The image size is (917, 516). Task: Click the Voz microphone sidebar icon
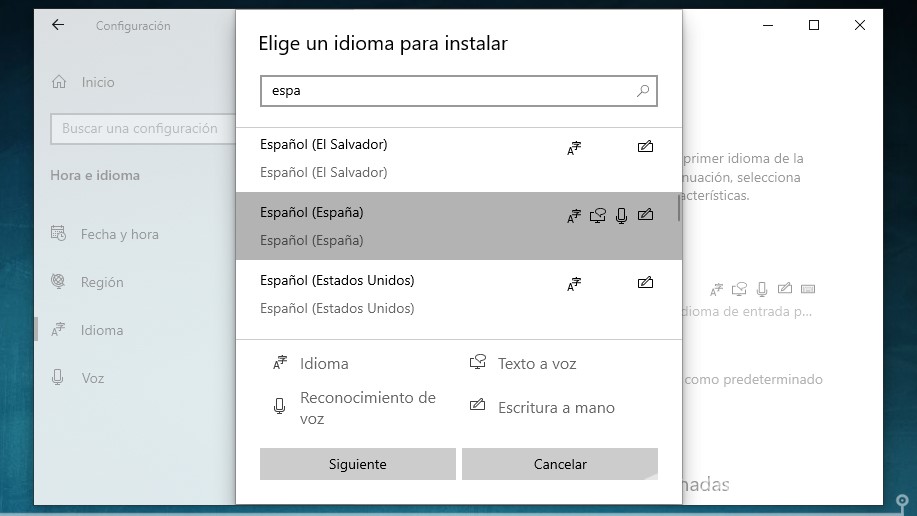(57, 377)
